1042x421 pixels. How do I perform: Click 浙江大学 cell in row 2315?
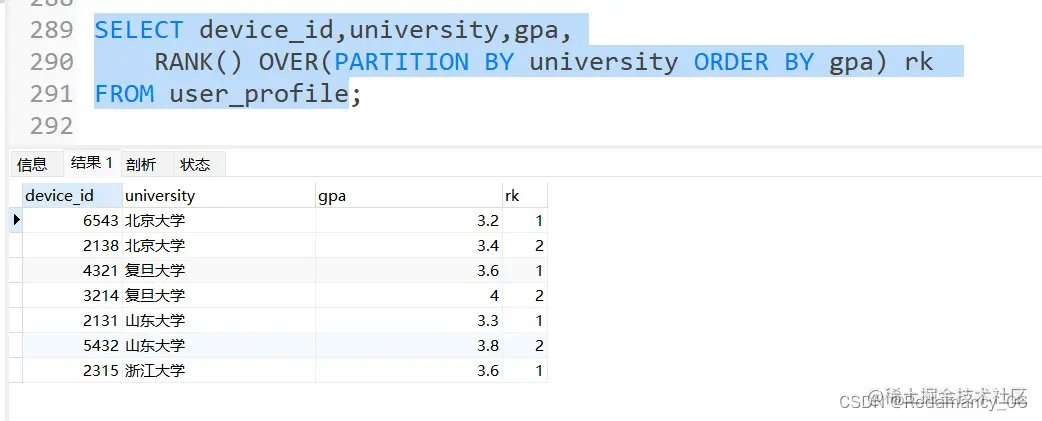pos(219,370)
